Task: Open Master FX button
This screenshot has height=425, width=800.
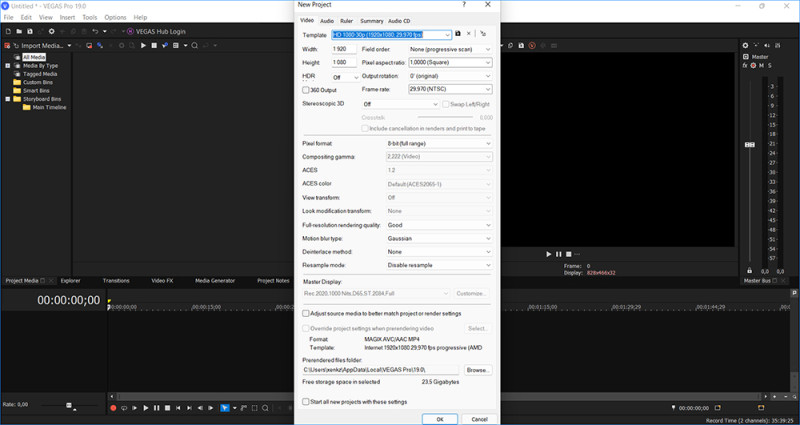Action: click(x=745, y=65)
